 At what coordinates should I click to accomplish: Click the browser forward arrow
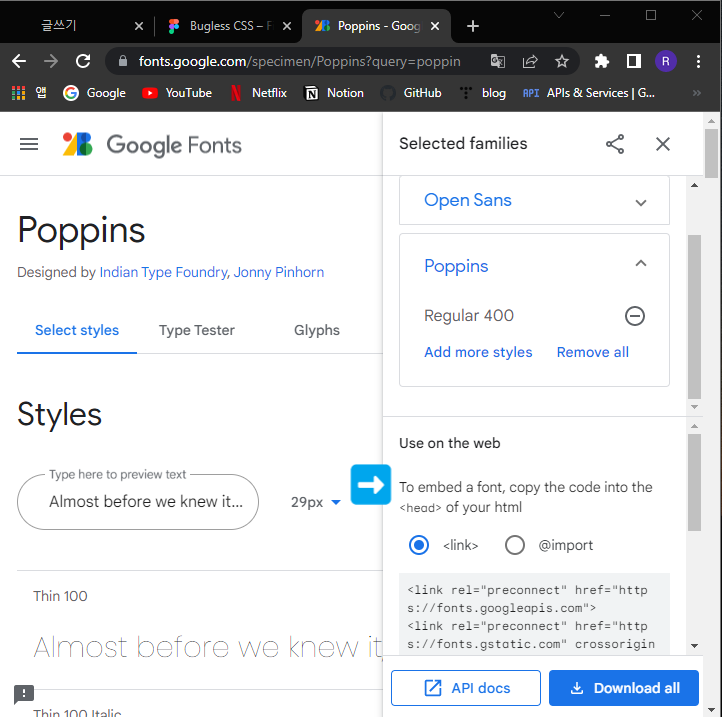tap(51, 61)
